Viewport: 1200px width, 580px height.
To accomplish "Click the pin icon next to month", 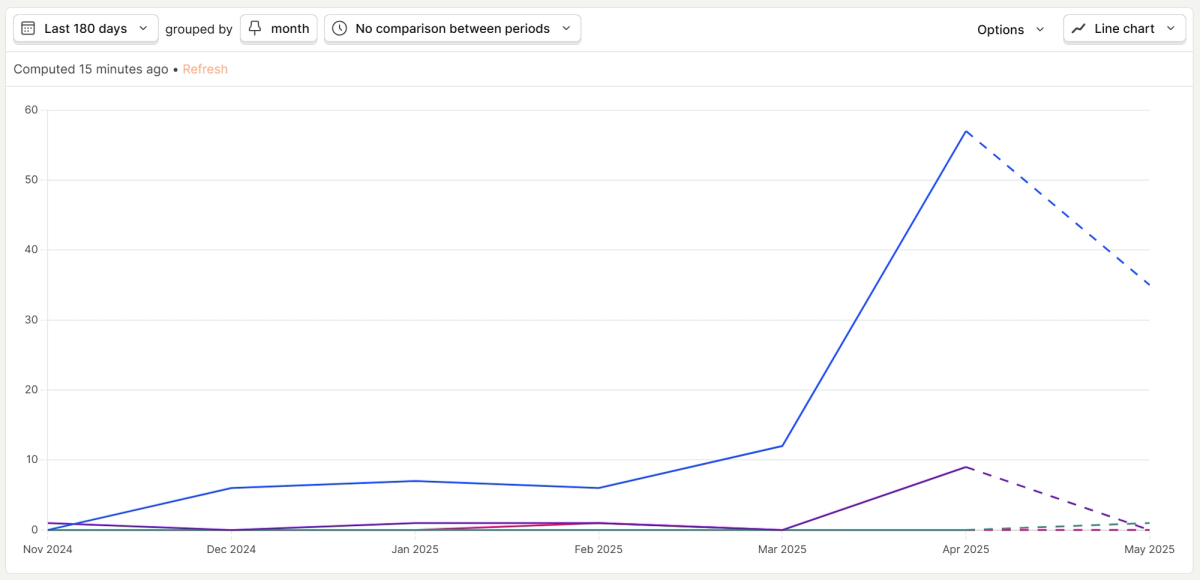I will pyautogui.click(x=256, y=29).
